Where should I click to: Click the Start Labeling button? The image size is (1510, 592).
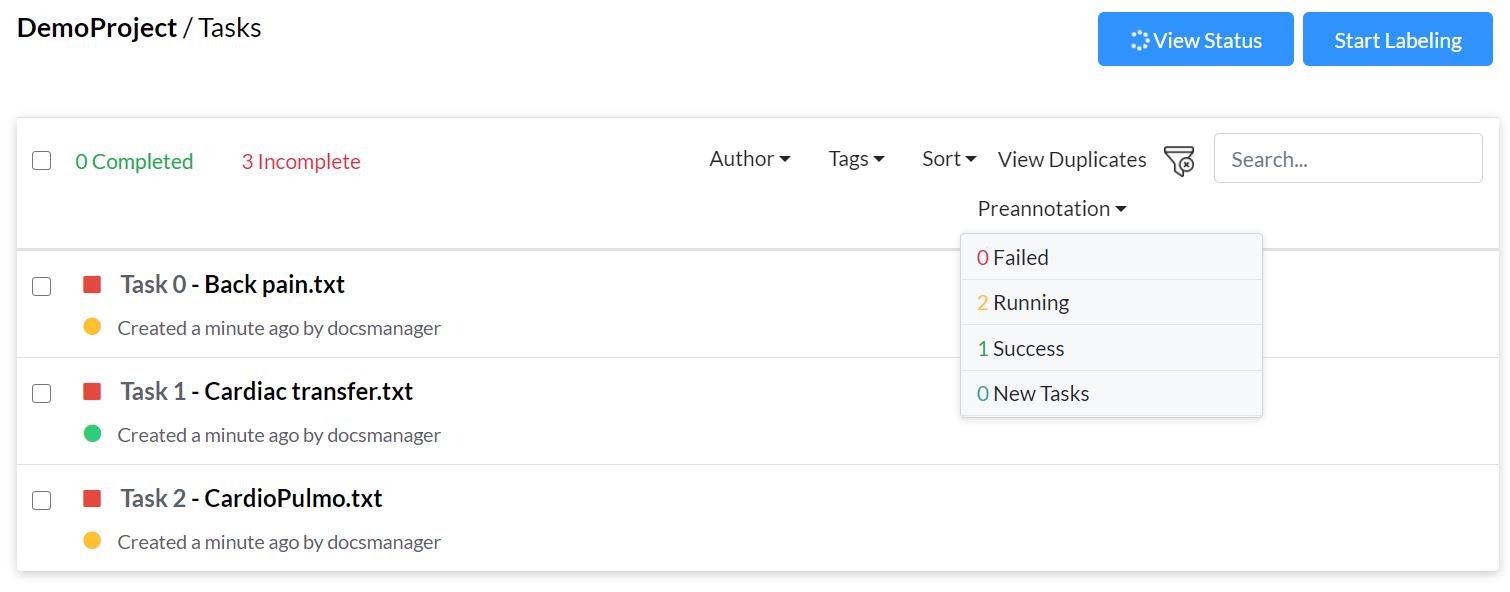coord(1398,40)
